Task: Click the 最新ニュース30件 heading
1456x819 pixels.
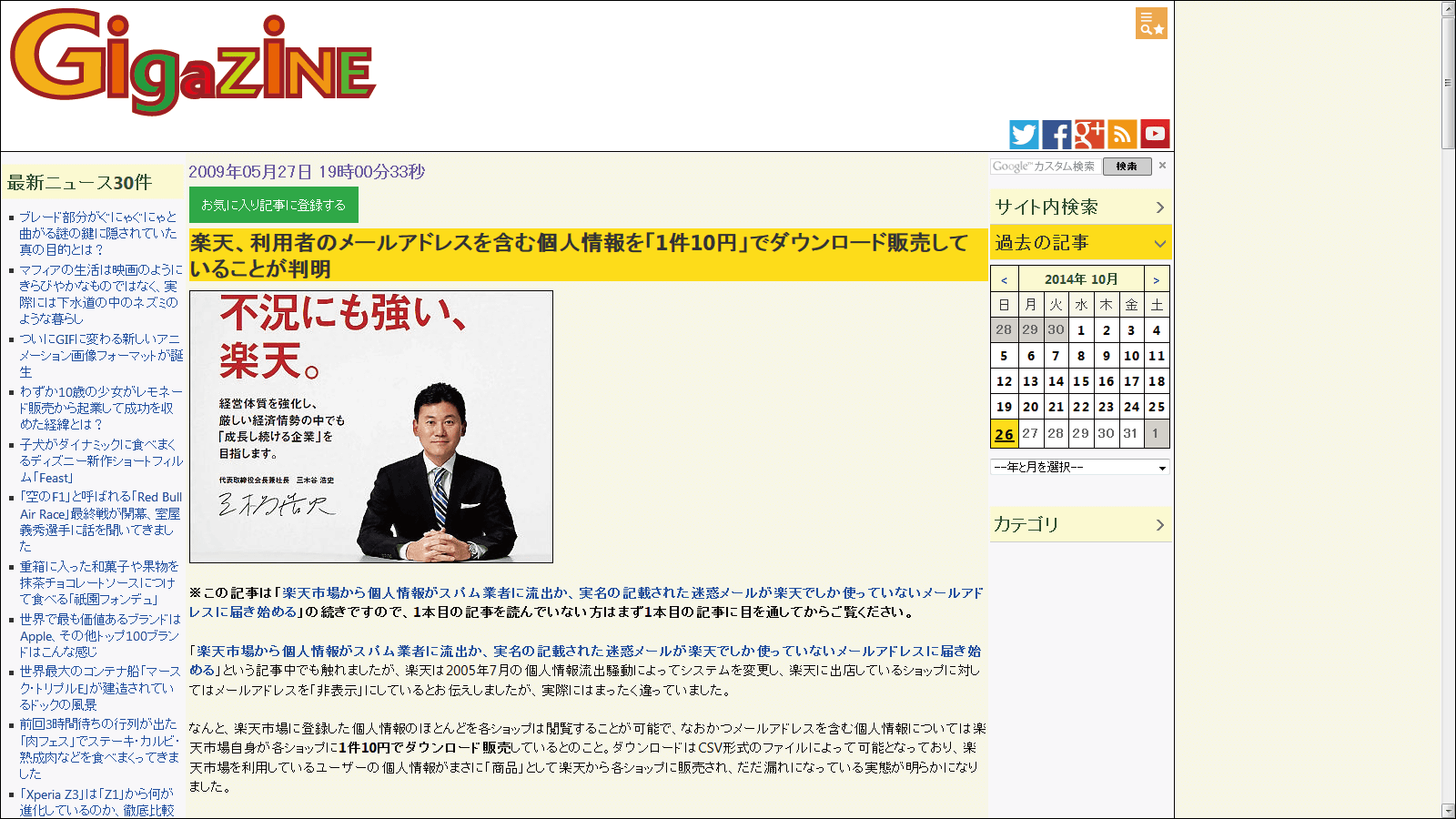Action: pyautogui.click(x=80, y=182)
